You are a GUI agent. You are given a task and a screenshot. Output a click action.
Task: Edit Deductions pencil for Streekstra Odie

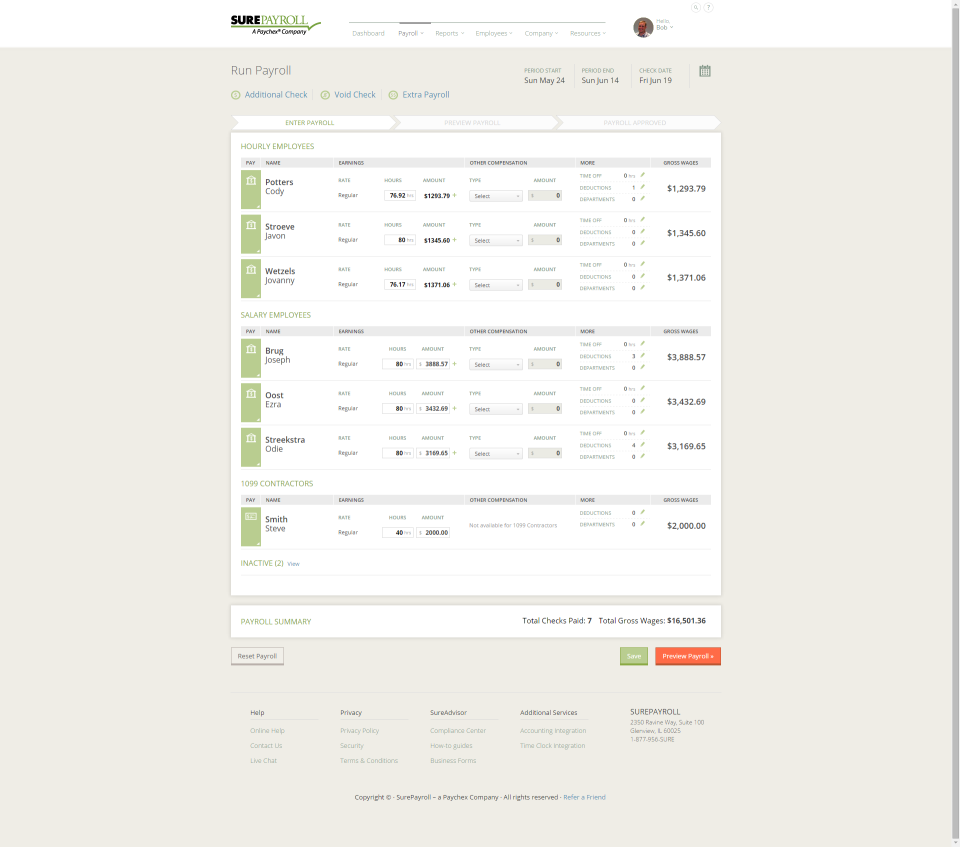(642, 445)
